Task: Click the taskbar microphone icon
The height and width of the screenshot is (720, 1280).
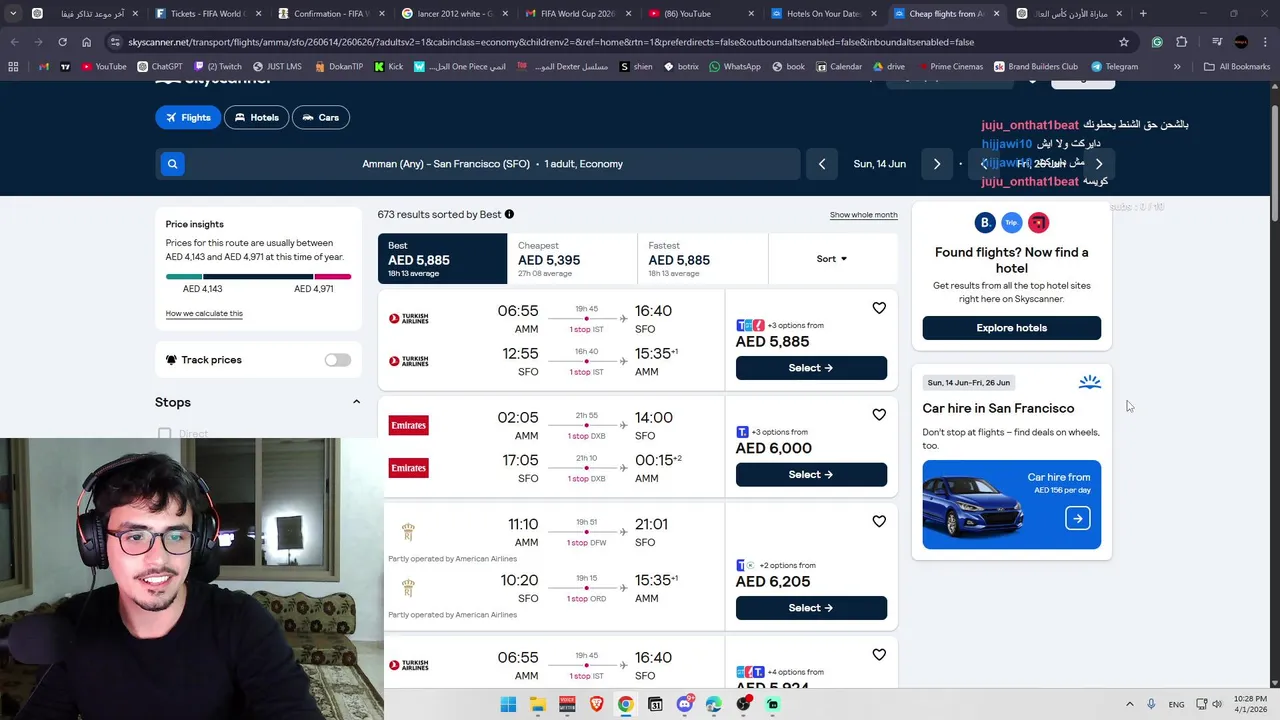Action: coord(1152,704)
